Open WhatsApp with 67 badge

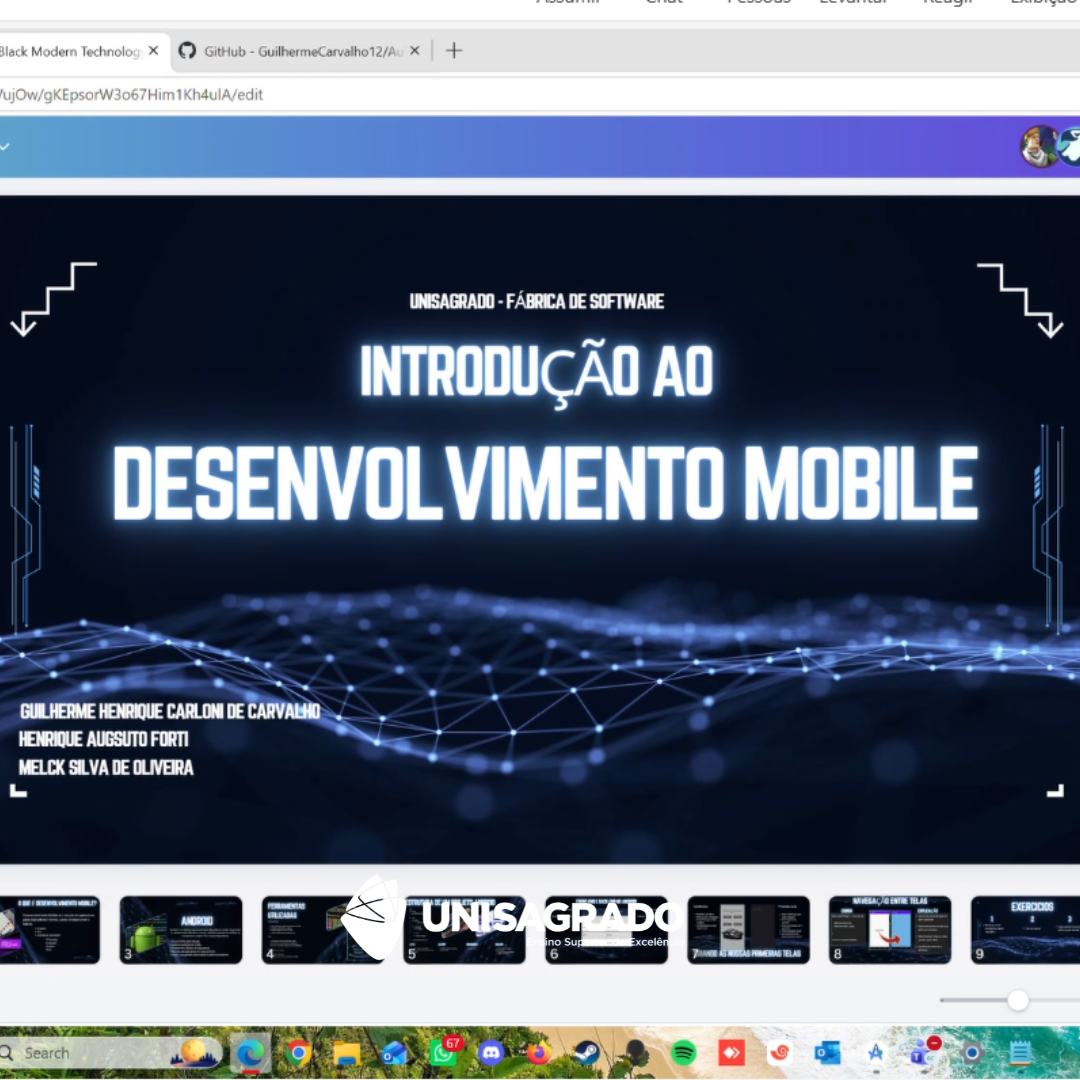tap(444, 1052)
